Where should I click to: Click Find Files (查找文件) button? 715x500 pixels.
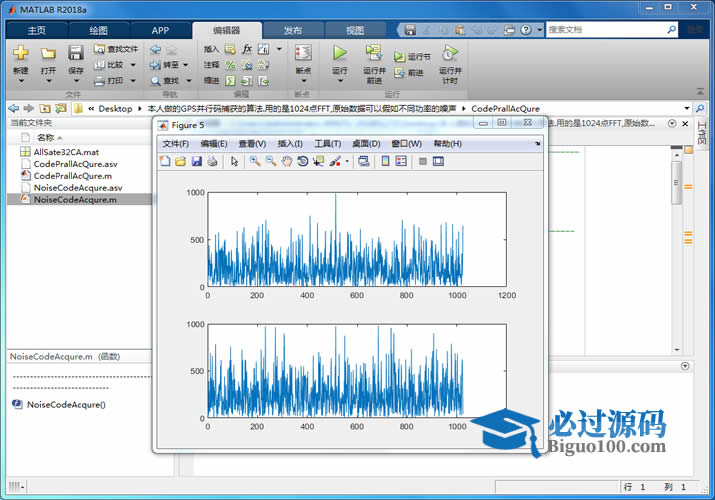tap(116, 48)
